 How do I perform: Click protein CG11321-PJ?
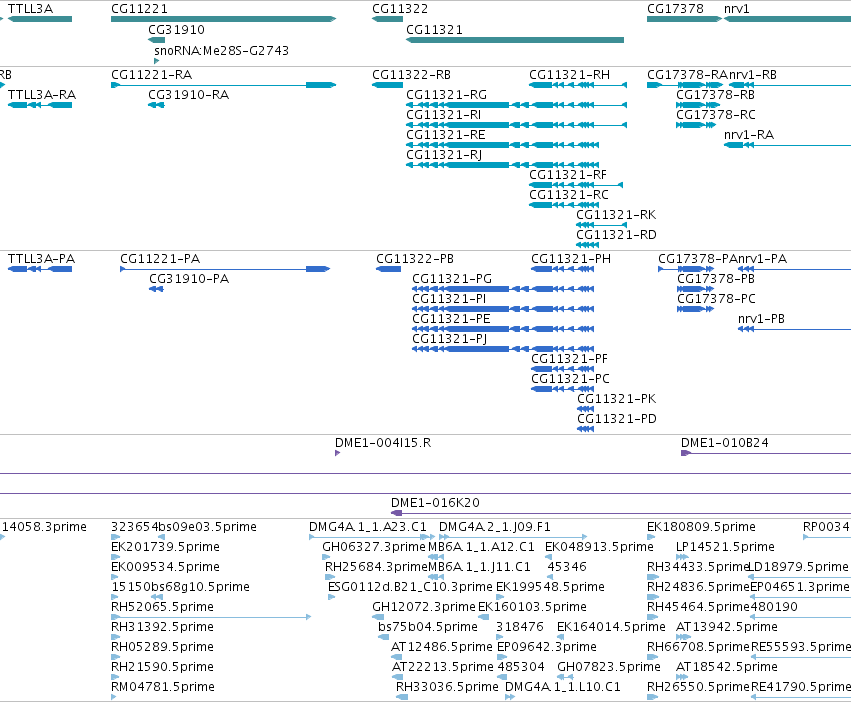pyautogui.click(x=449, y=339)
